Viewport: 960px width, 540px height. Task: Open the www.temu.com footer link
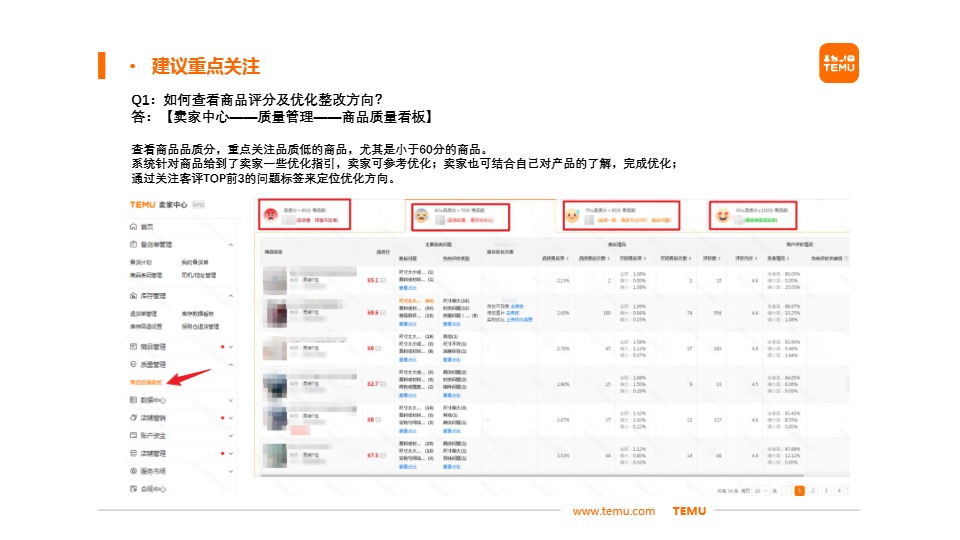pos(613,511)
